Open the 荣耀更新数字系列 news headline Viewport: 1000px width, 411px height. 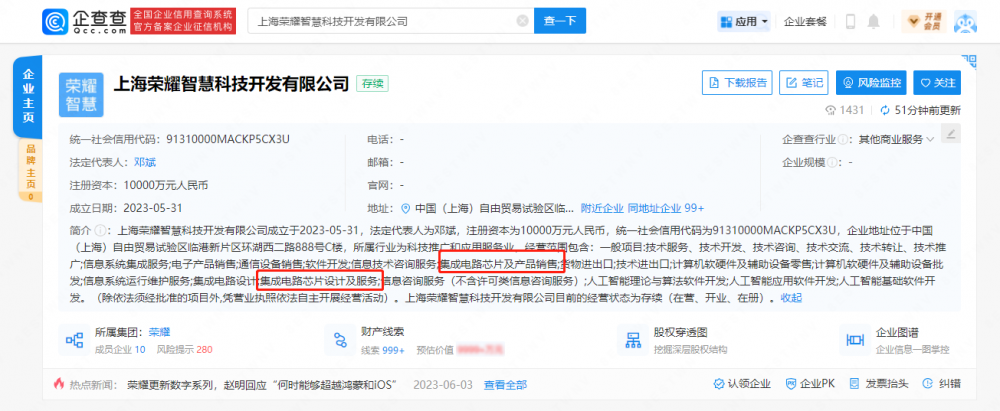262,384
